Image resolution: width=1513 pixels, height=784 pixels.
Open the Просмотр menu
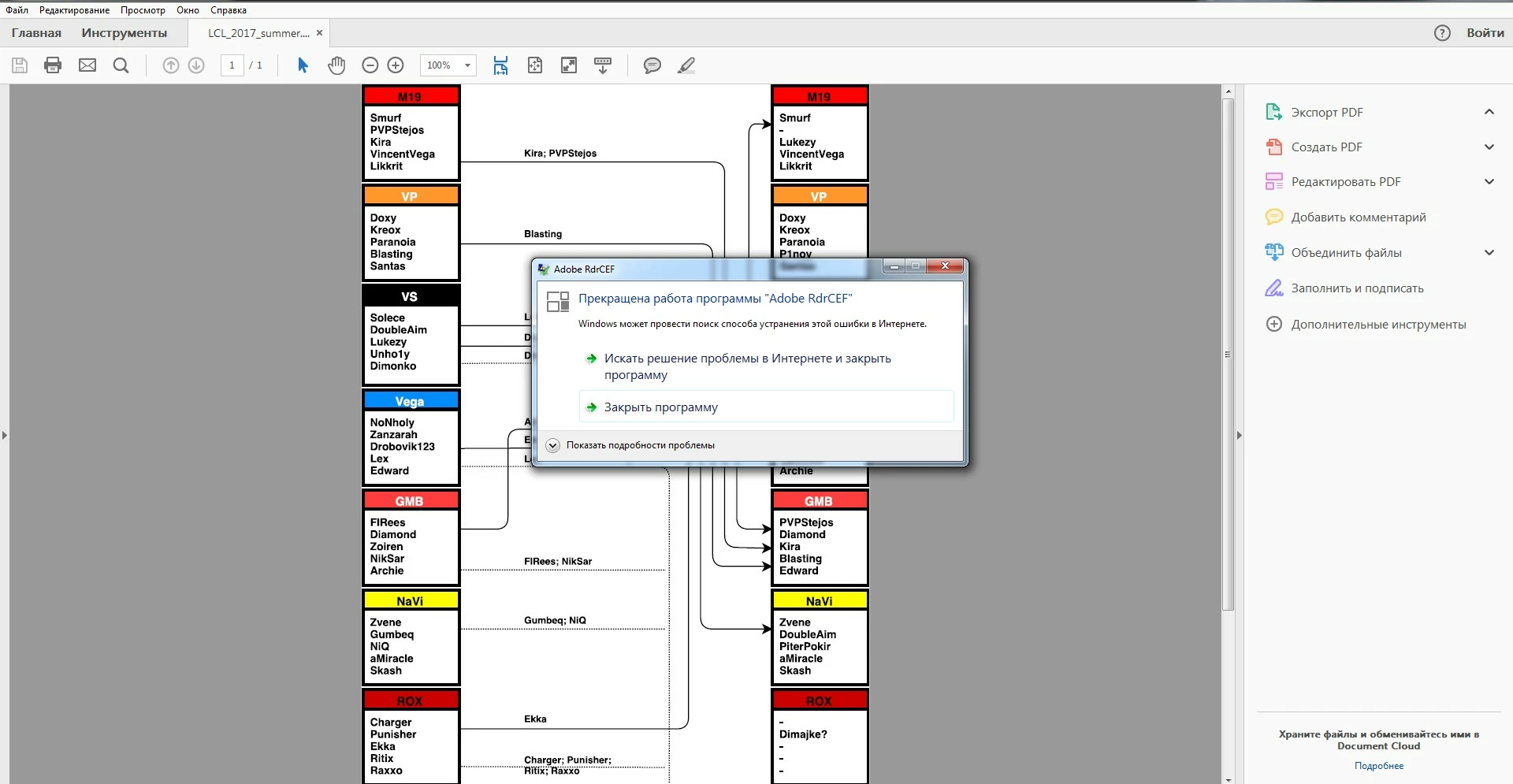143,10
